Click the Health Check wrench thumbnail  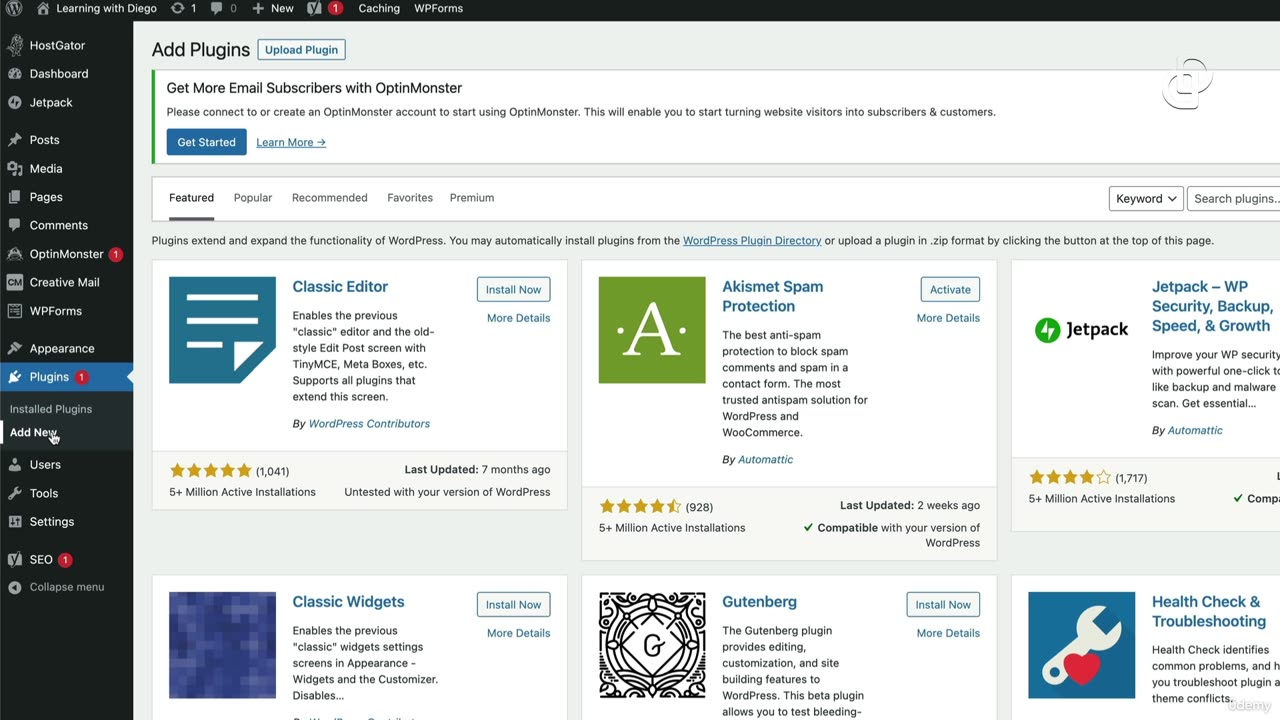[1082, 645]
